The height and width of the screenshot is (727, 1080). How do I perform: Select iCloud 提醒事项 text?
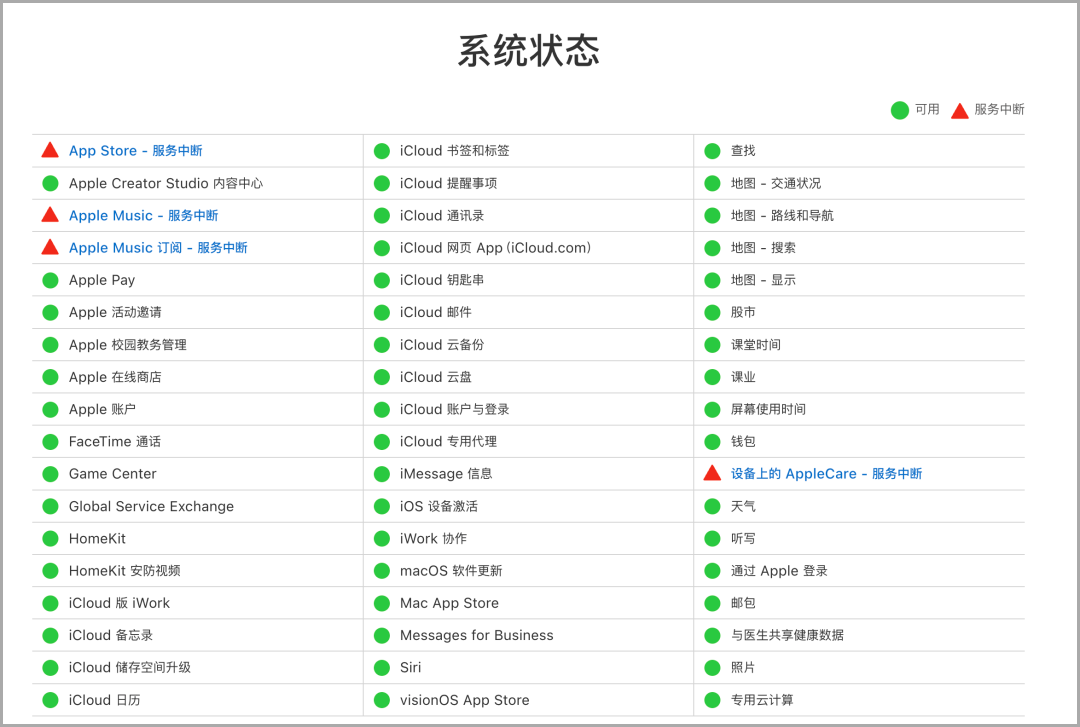click(x=448, y=183)
